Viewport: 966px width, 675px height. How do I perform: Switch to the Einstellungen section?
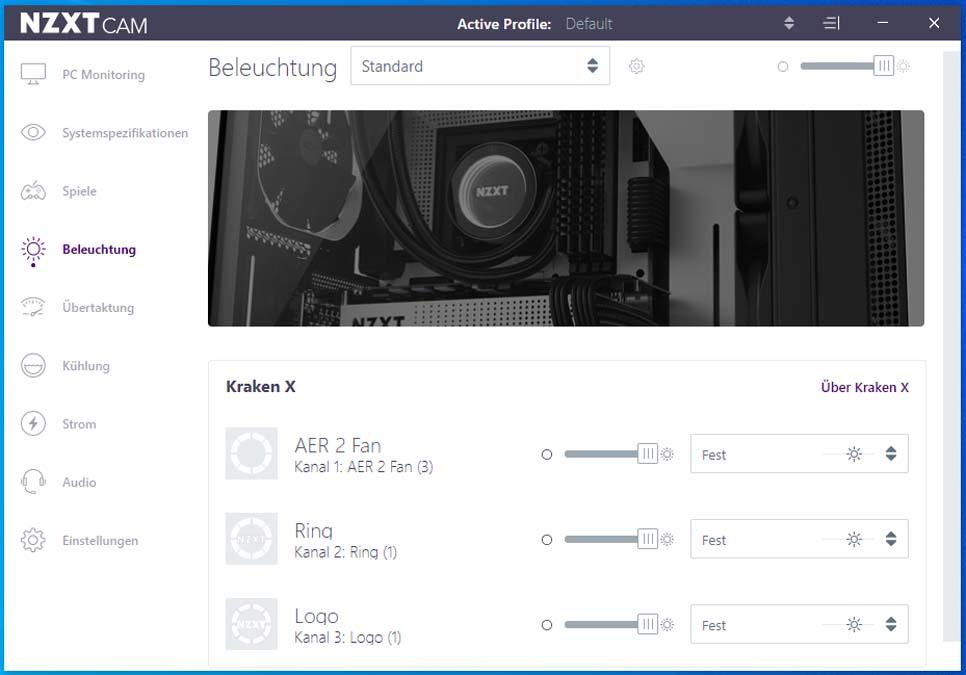point(99,541)
